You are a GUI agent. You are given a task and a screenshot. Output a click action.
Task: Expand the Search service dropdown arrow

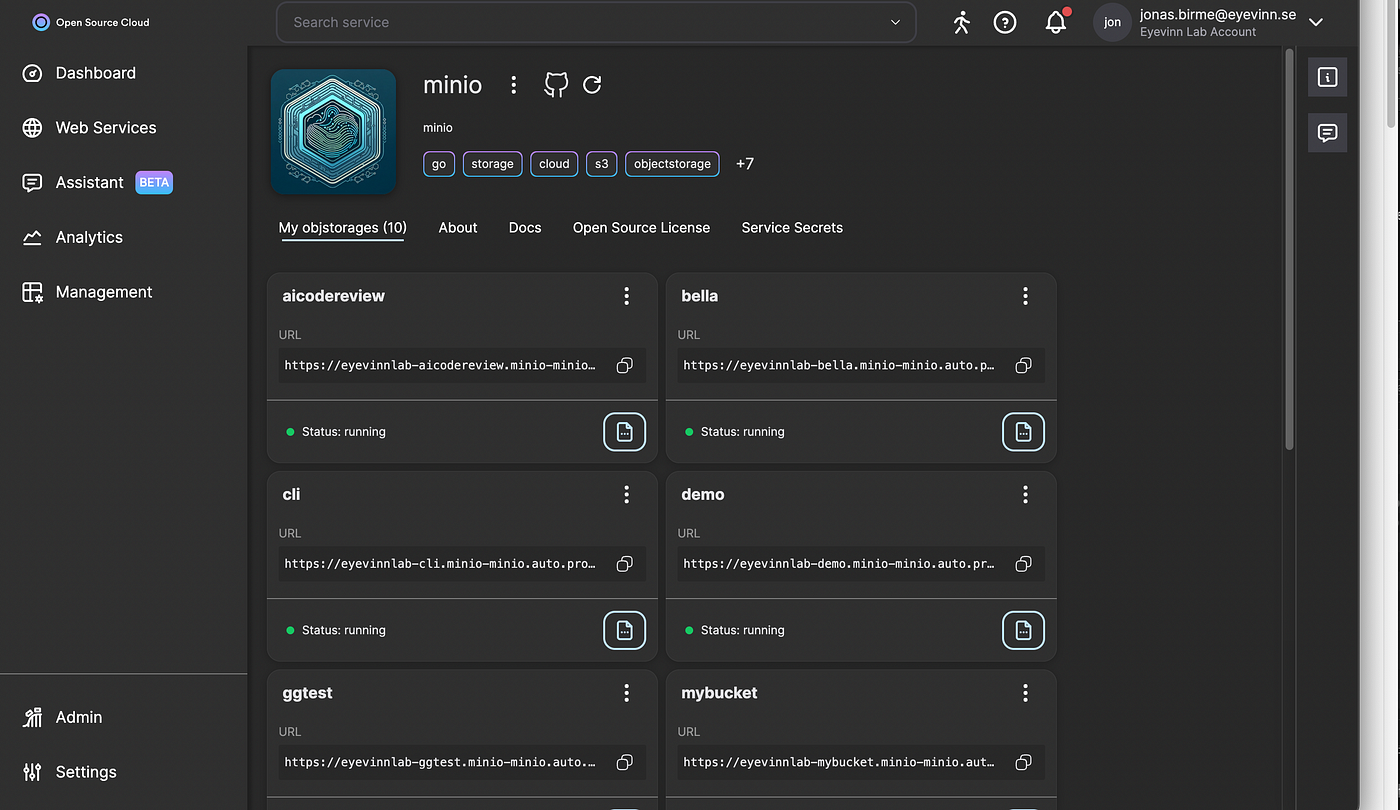[x=894, y=22]
